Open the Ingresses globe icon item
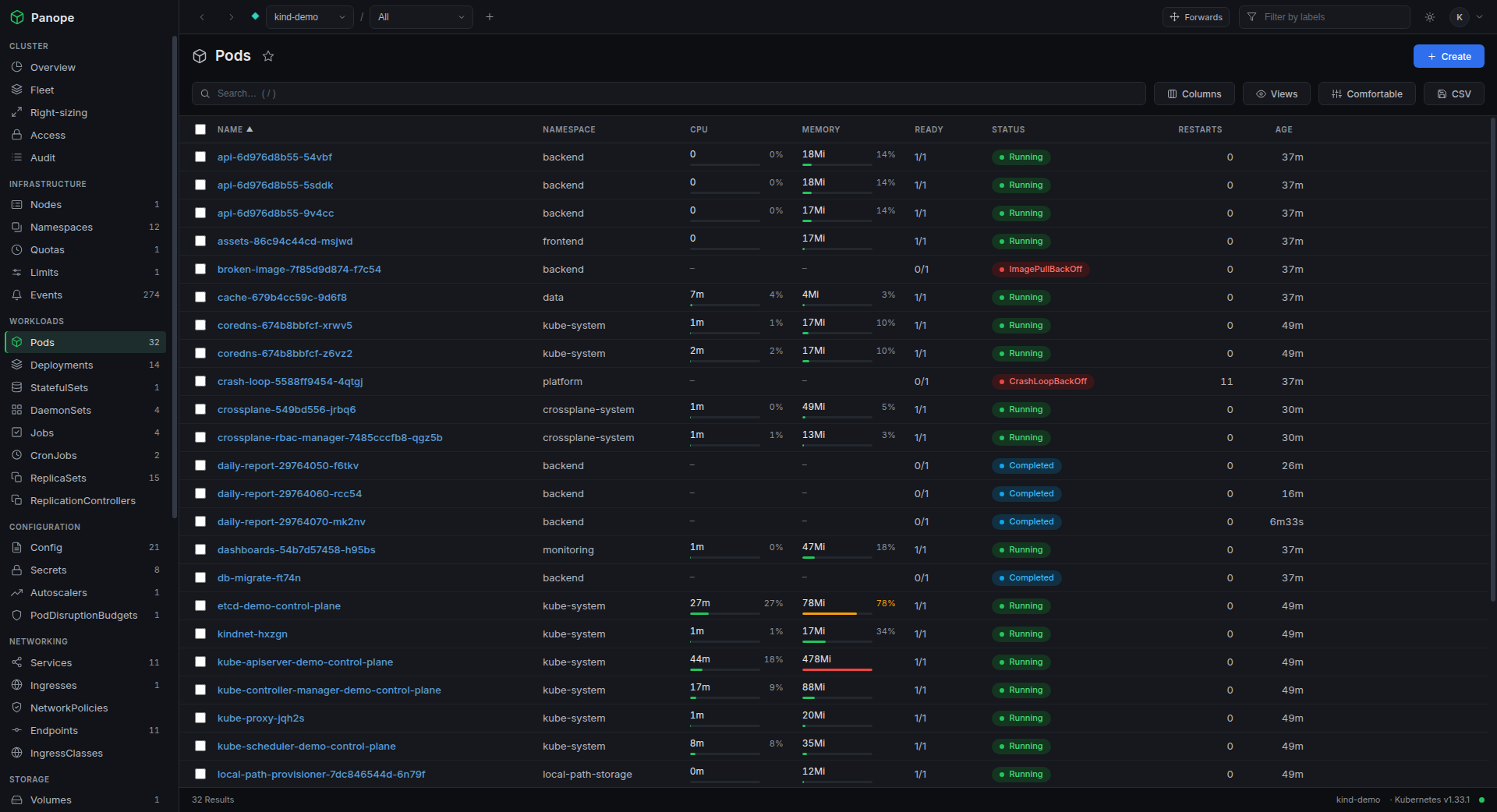1497x812 pixels. [16, 685]
